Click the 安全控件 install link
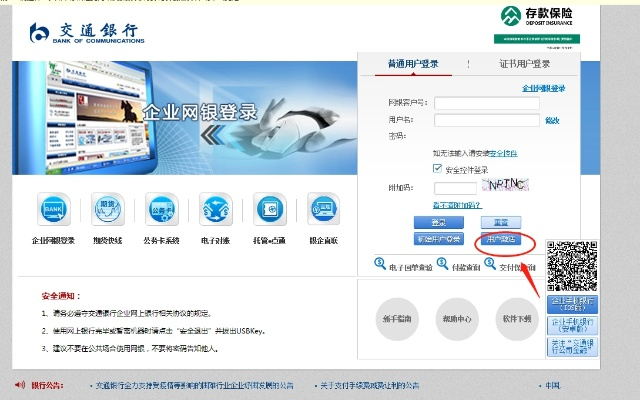 point(503,153)
